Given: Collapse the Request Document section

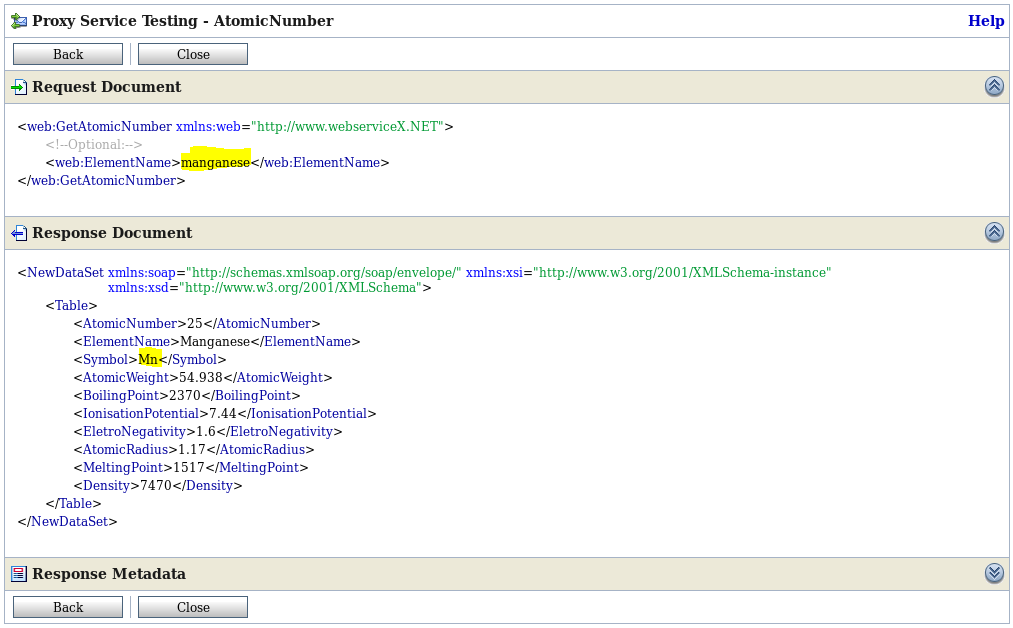Looking at the screenshot, I should [x=994, y=87].
